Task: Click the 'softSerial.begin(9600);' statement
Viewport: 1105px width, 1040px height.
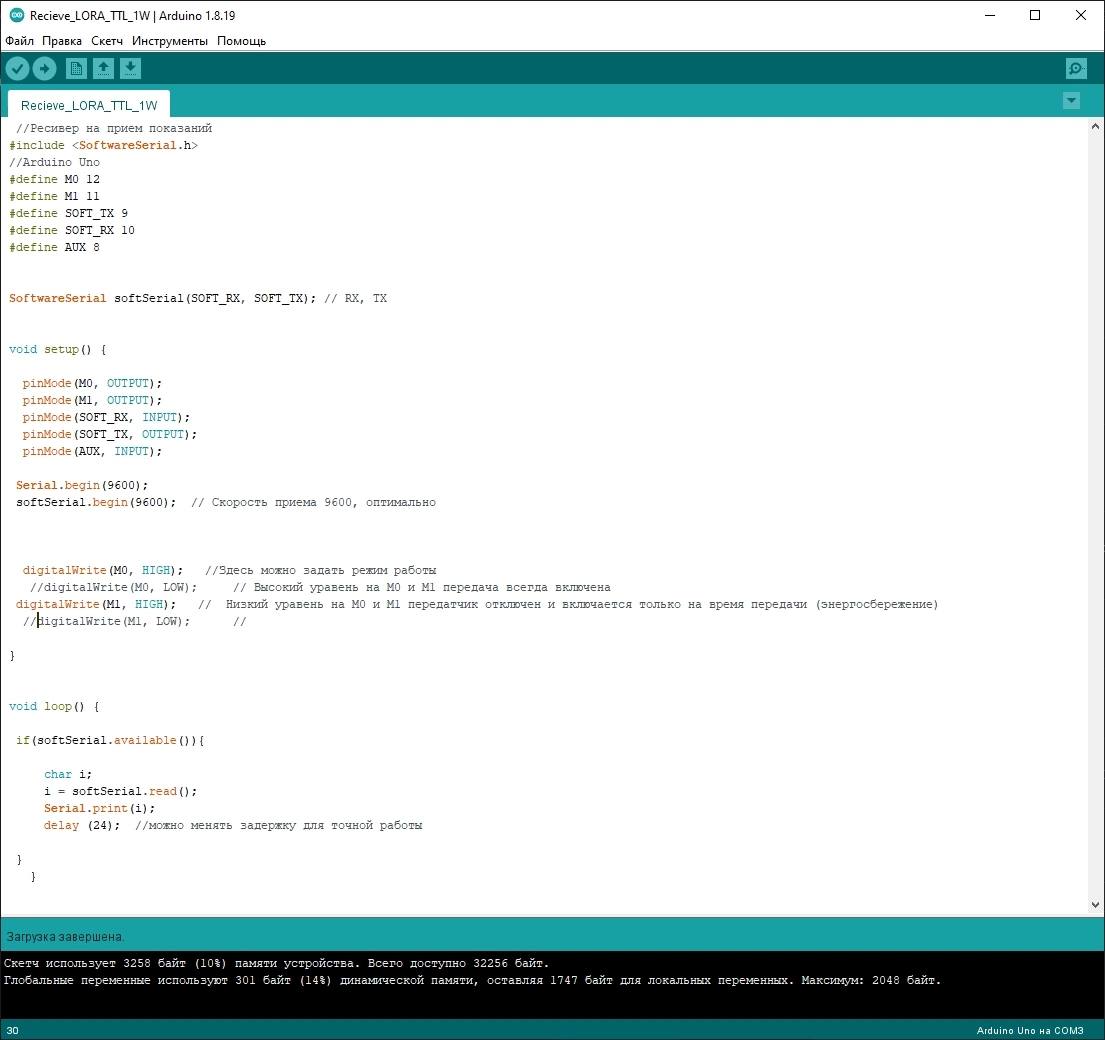Action: tap(97, 502)
